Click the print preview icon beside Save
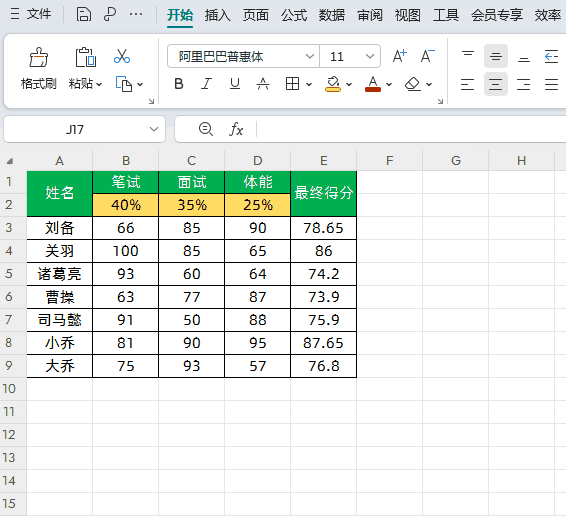566x516 pixels. tap(110, 14)
